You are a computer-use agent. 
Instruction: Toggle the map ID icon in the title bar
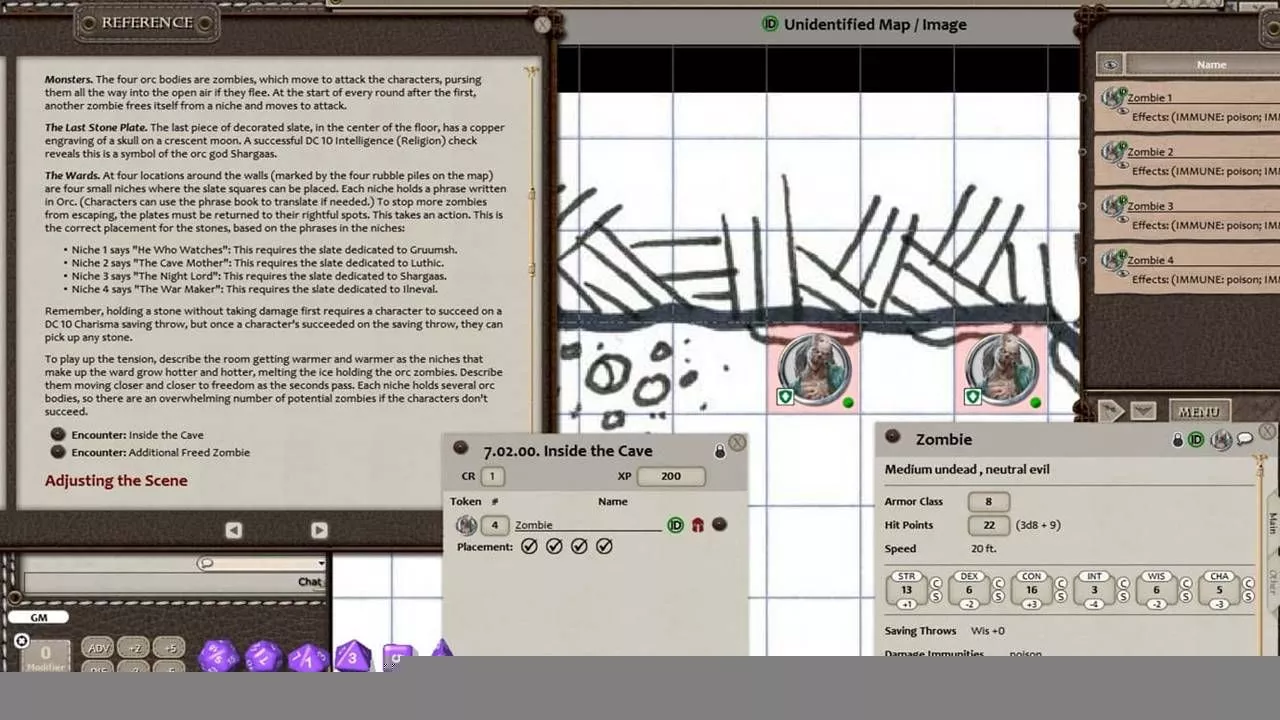pos(770,24)
